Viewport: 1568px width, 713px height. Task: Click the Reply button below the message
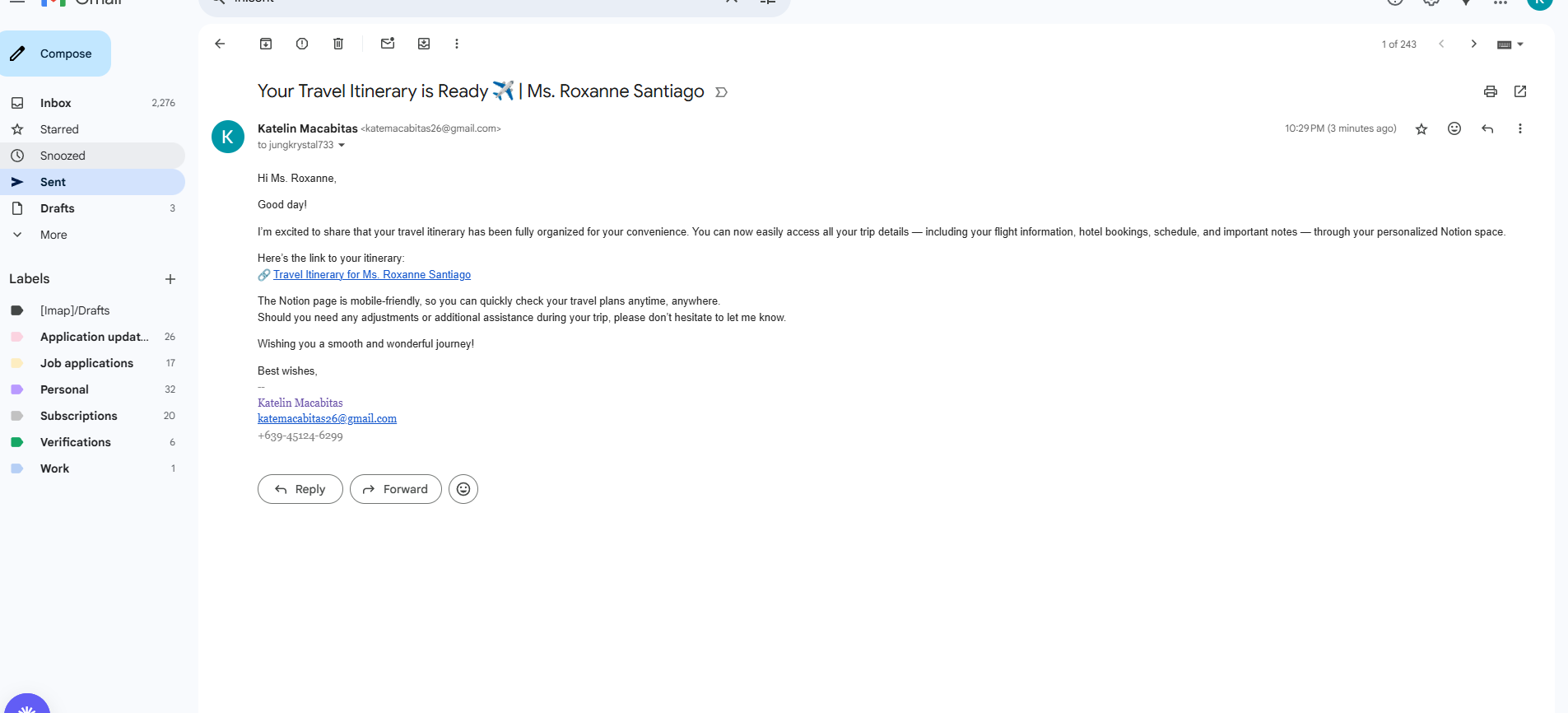coord(300,489)
